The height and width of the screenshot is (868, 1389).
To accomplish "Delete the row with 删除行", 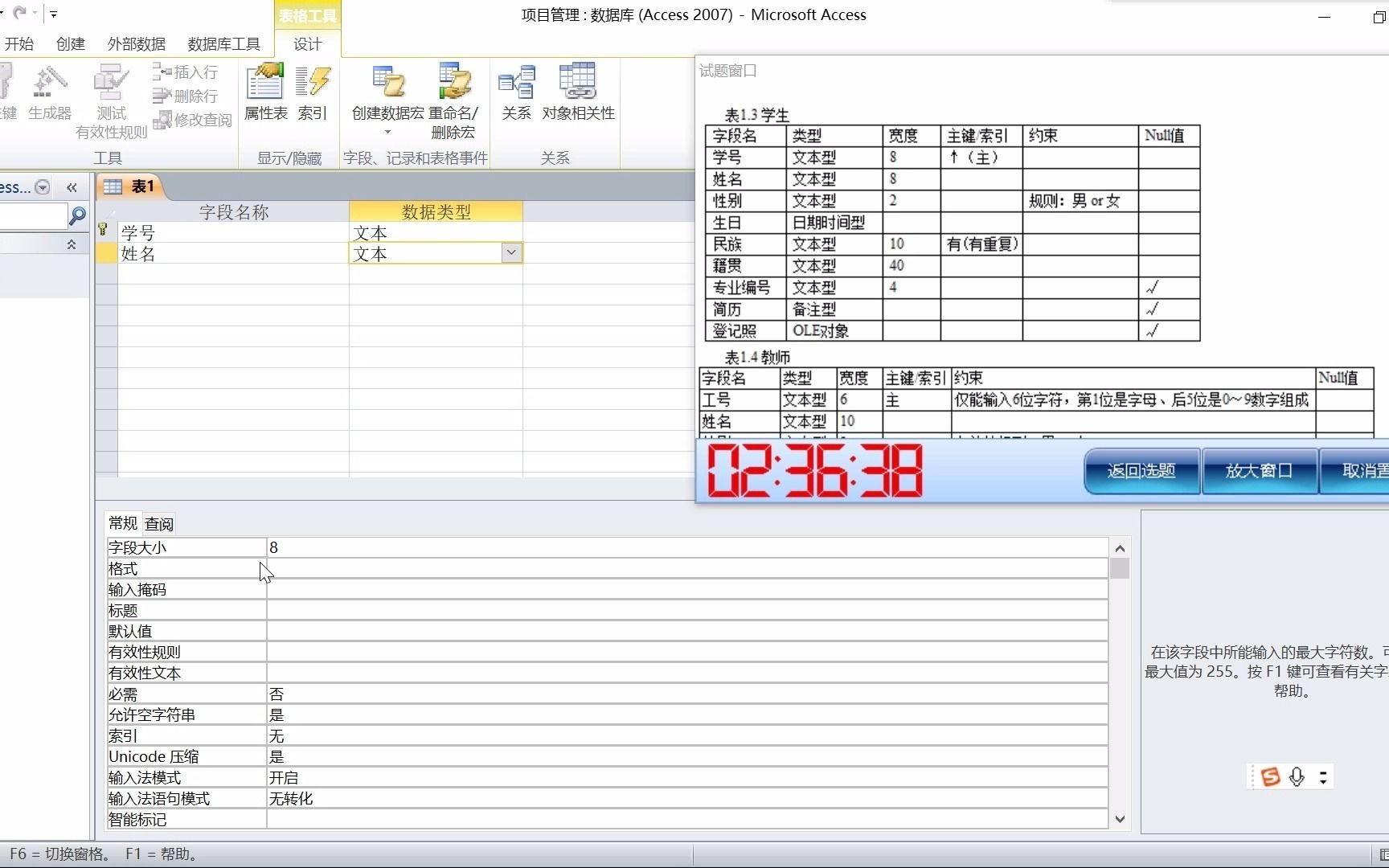I will click(x=185, y=96).
